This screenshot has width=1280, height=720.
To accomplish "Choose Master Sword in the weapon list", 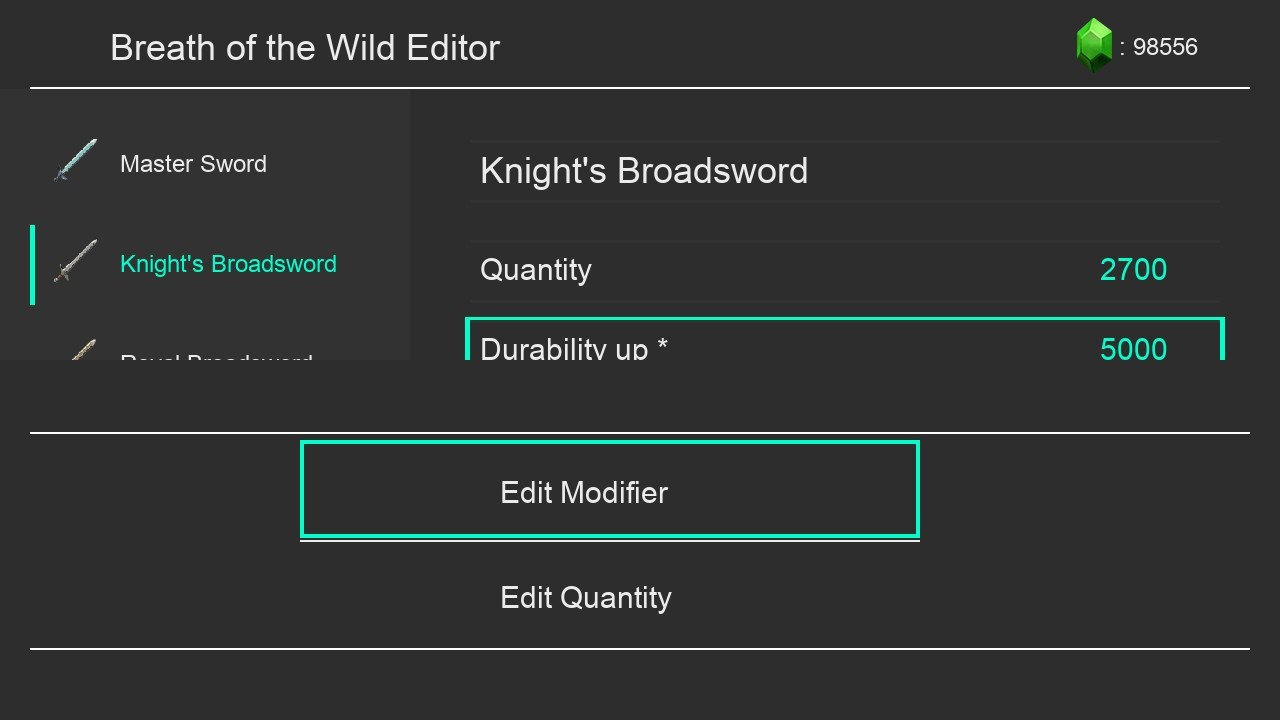I will pyautogui.click(x=193, y=164).
